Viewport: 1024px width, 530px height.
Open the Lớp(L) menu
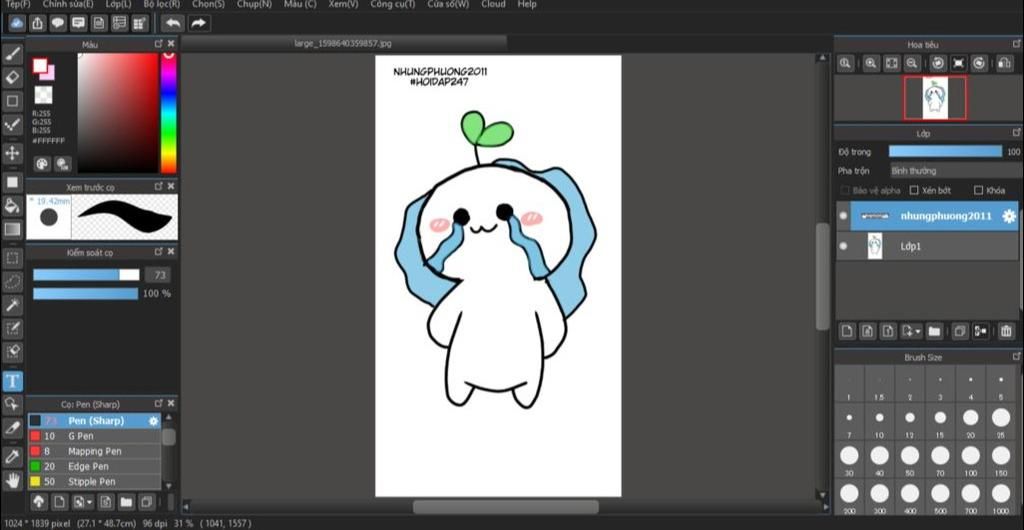point(118,4)
